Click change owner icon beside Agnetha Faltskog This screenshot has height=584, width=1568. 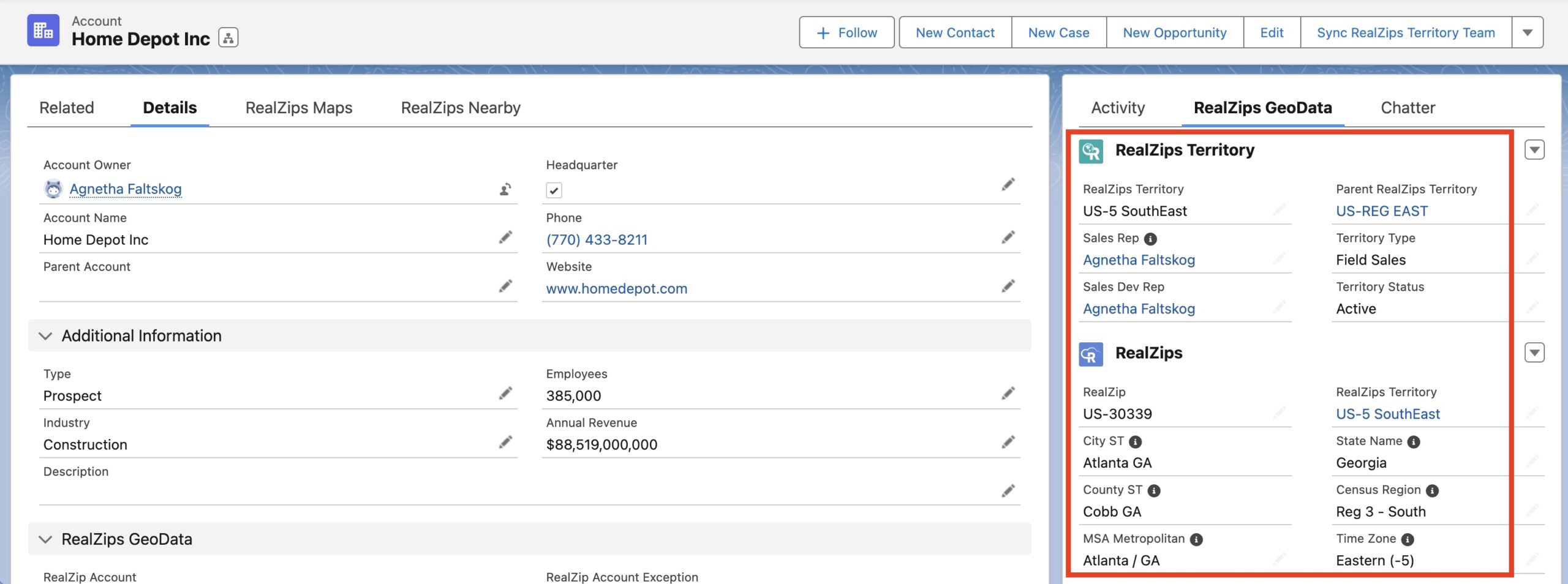point(505,189)
